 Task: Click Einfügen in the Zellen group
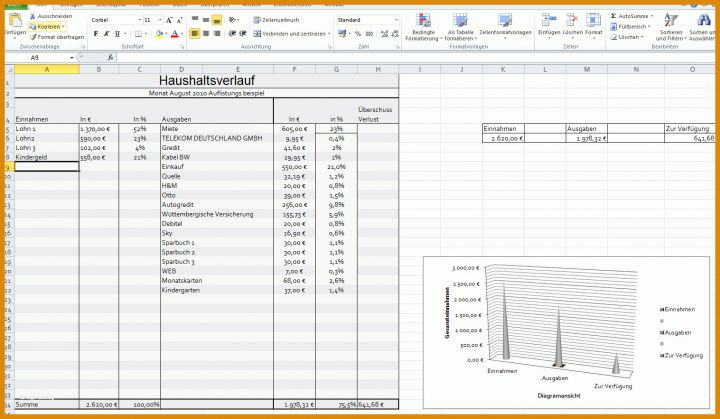pos(549,25)
